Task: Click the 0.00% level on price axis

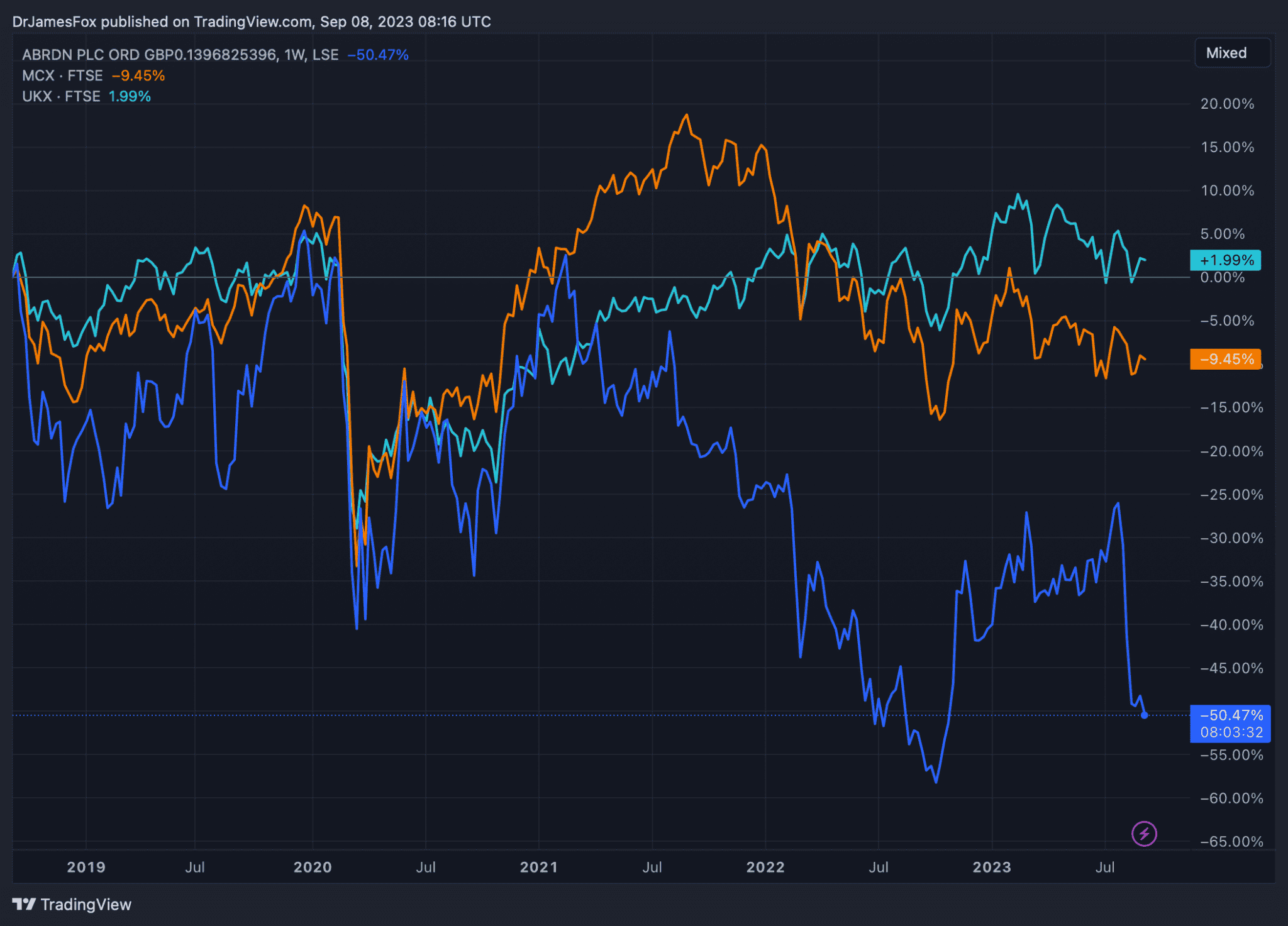Action: click(1222, 277)
